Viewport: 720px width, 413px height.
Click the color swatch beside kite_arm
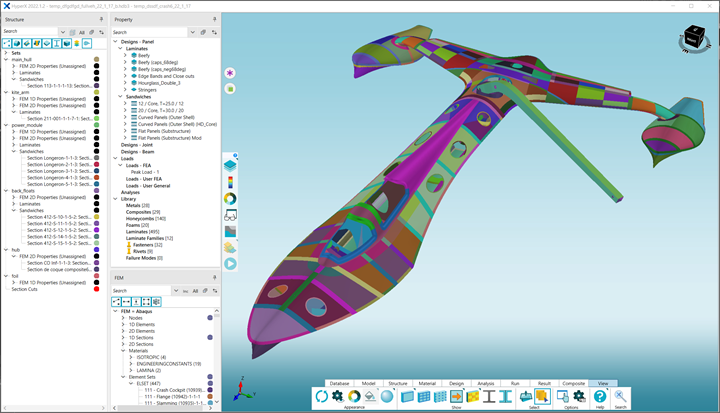96,92
